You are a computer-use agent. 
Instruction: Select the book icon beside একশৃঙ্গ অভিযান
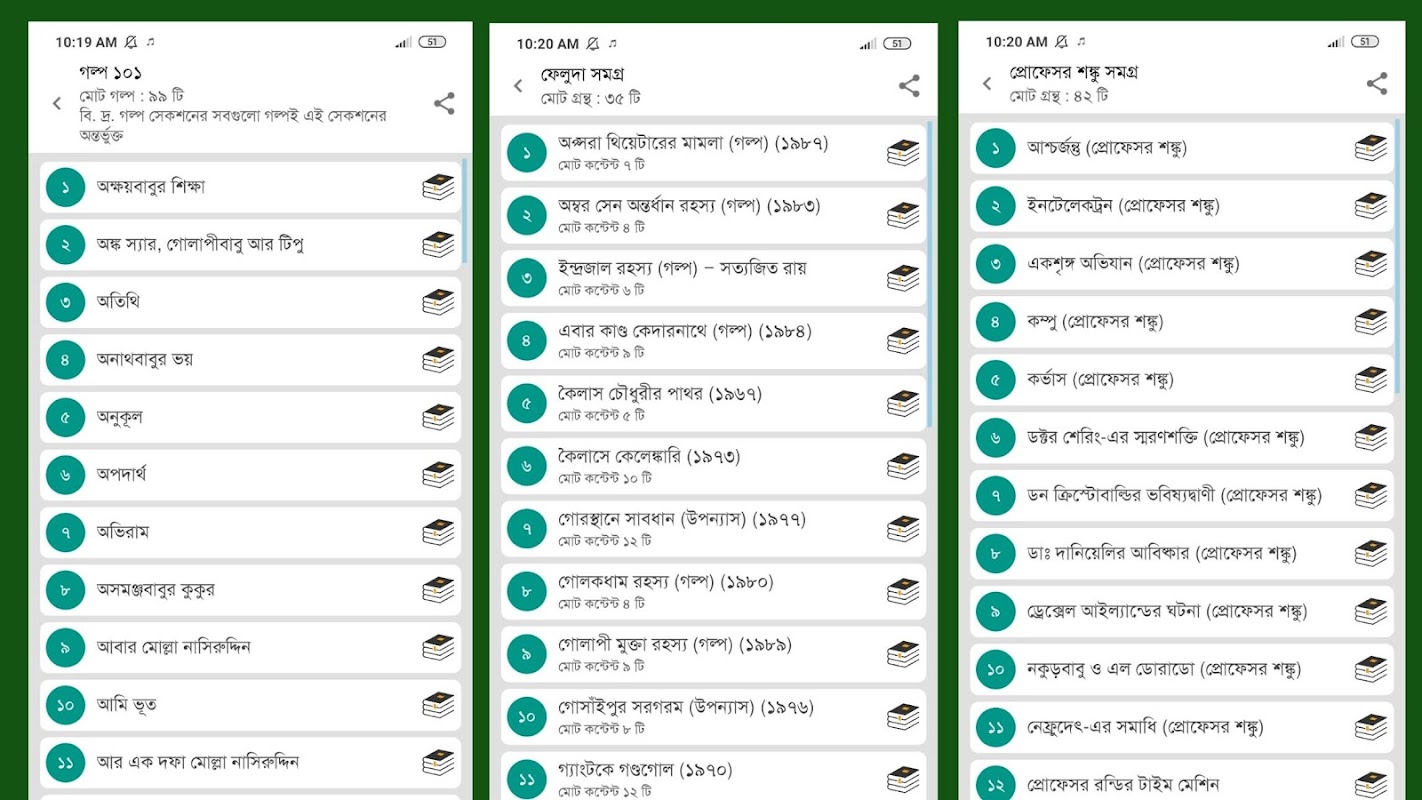coord(1371,264)
